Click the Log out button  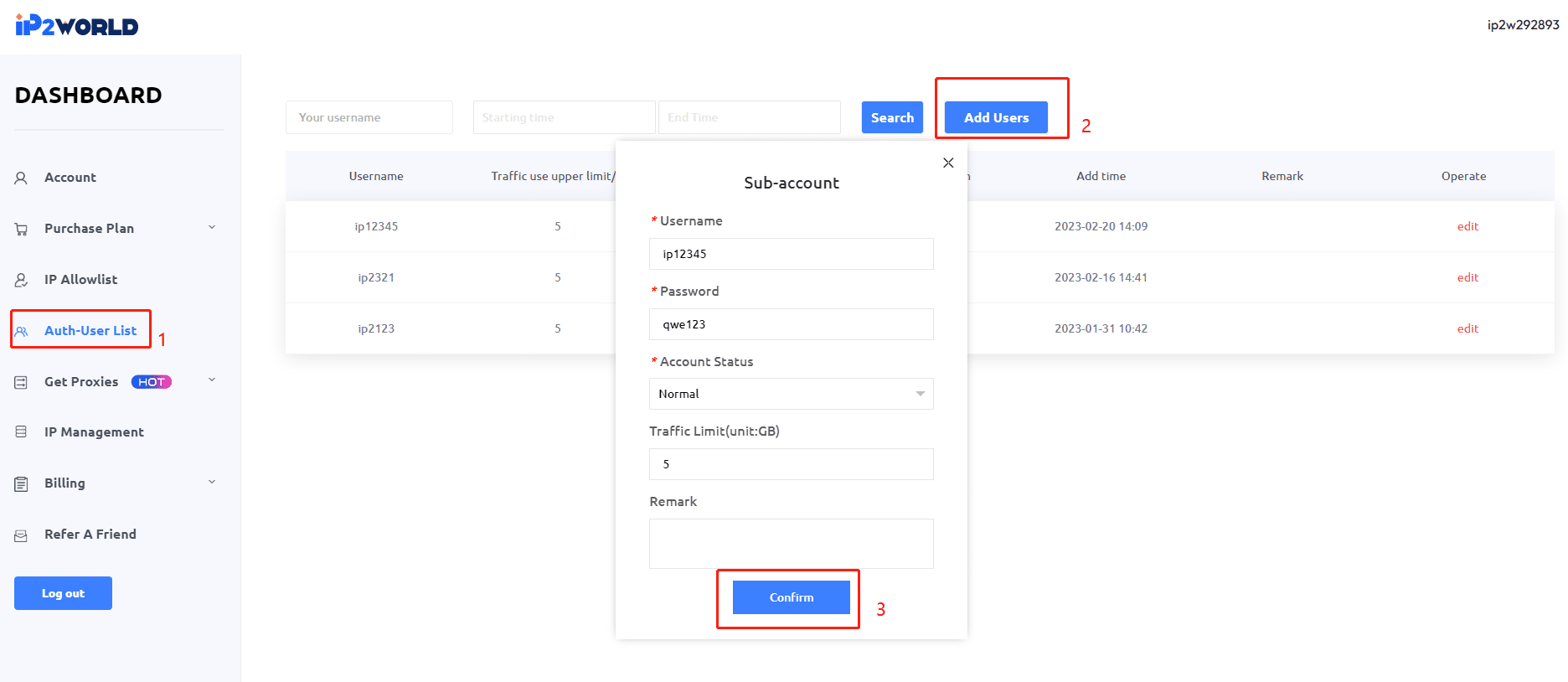pos(63,593)
